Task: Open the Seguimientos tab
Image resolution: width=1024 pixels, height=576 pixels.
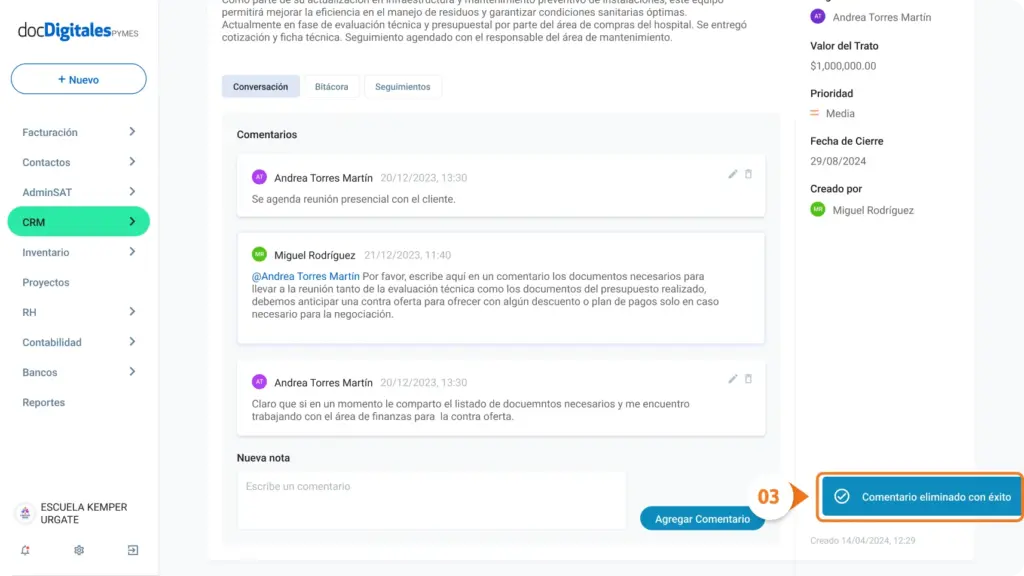Action: 402,86
